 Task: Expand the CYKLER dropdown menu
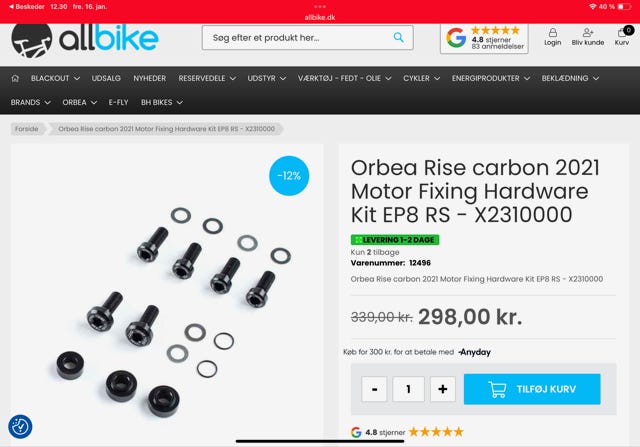tap(421, 78)
